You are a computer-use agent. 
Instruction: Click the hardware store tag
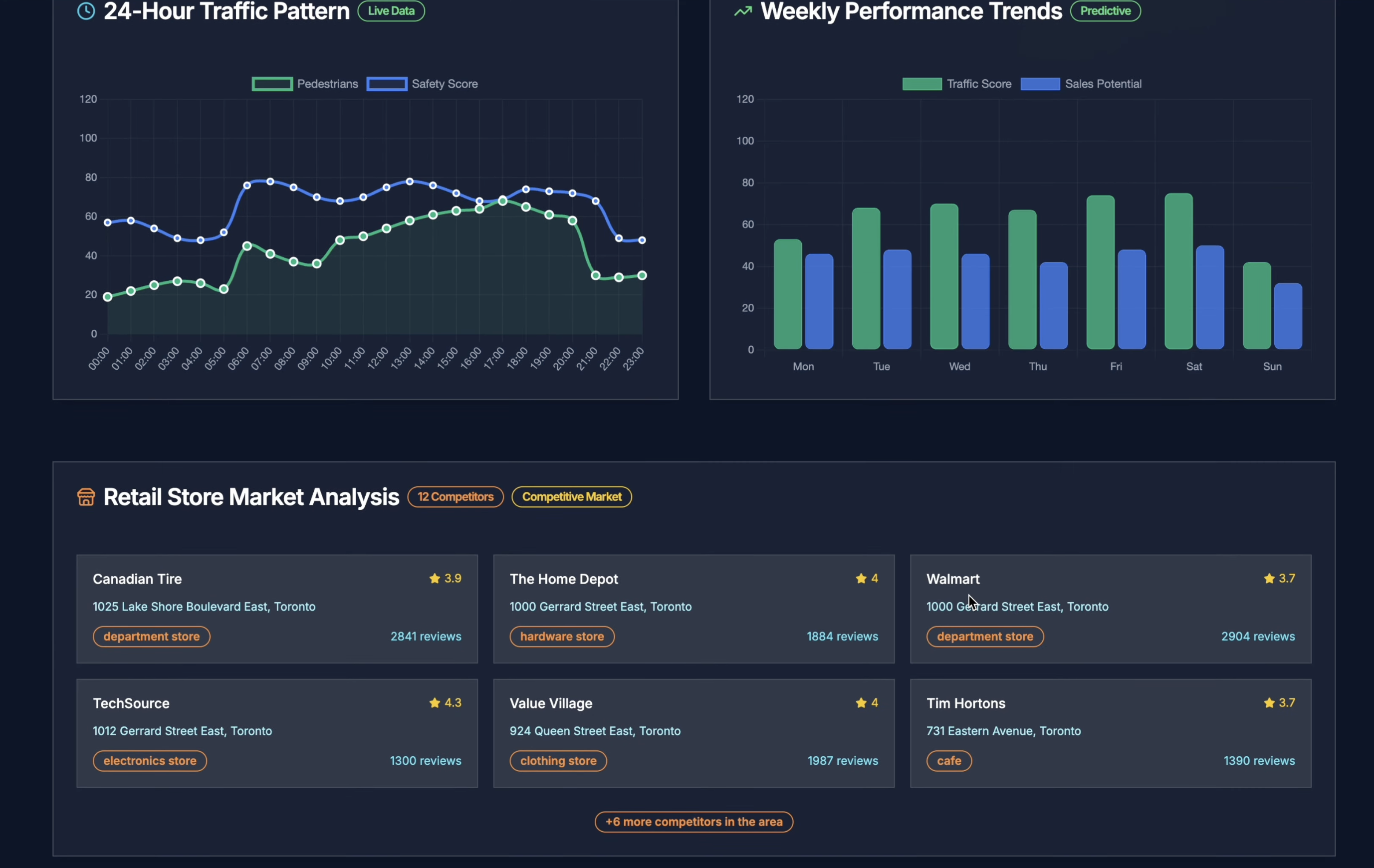(x=562, y=637)
